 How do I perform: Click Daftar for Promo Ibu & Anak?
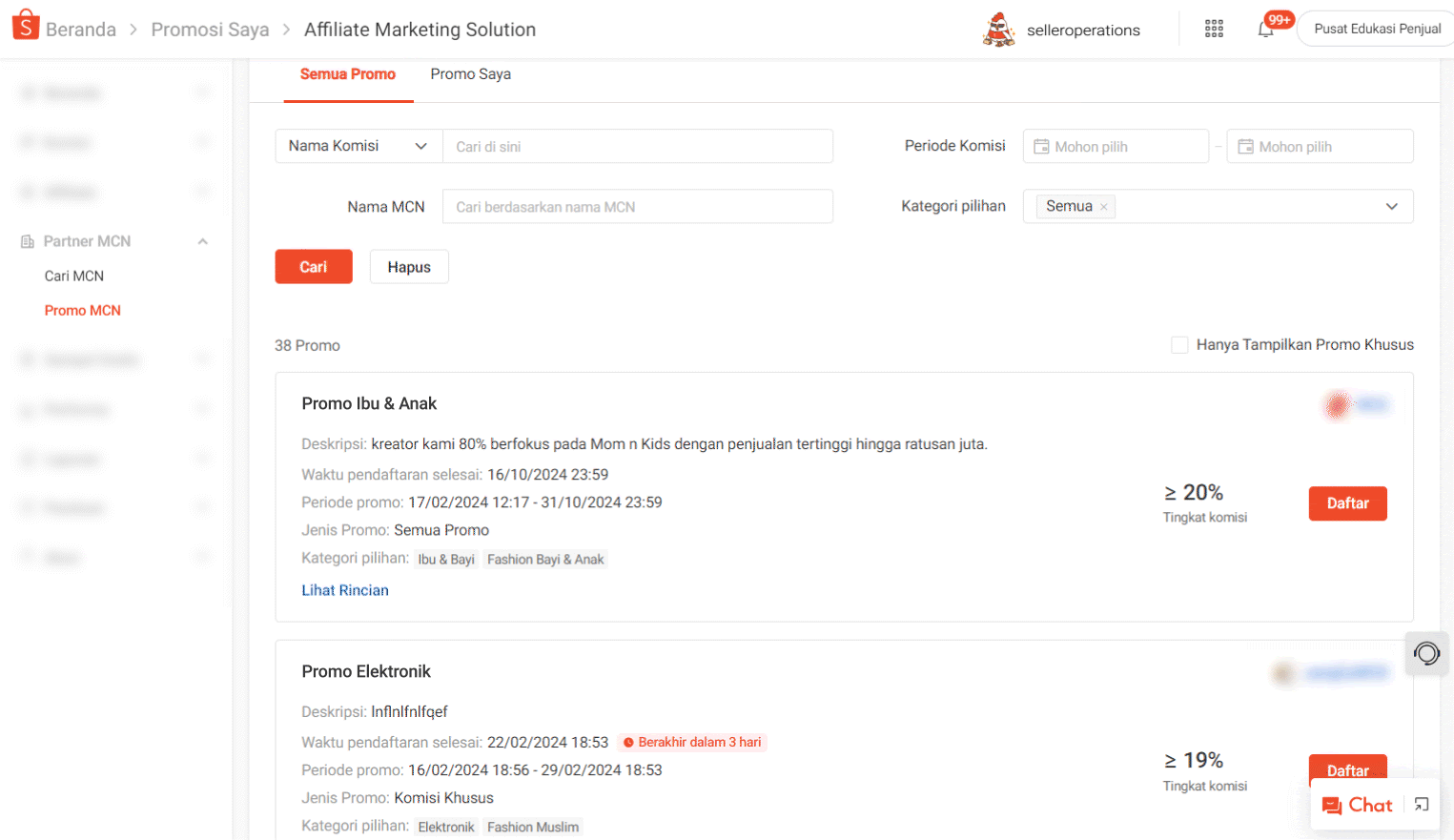point(1347,503)
